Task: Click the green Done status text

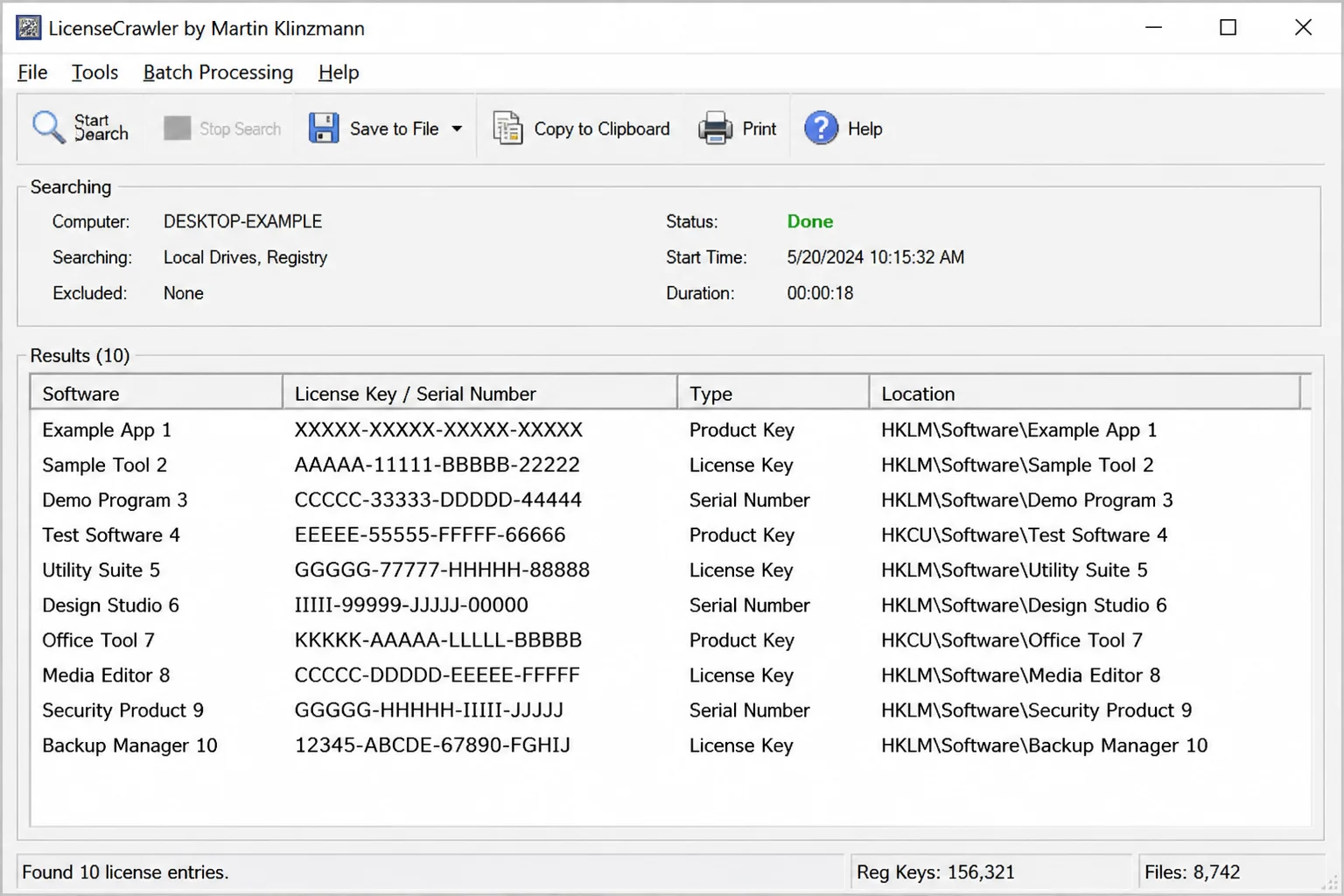Action: point(809,221)
